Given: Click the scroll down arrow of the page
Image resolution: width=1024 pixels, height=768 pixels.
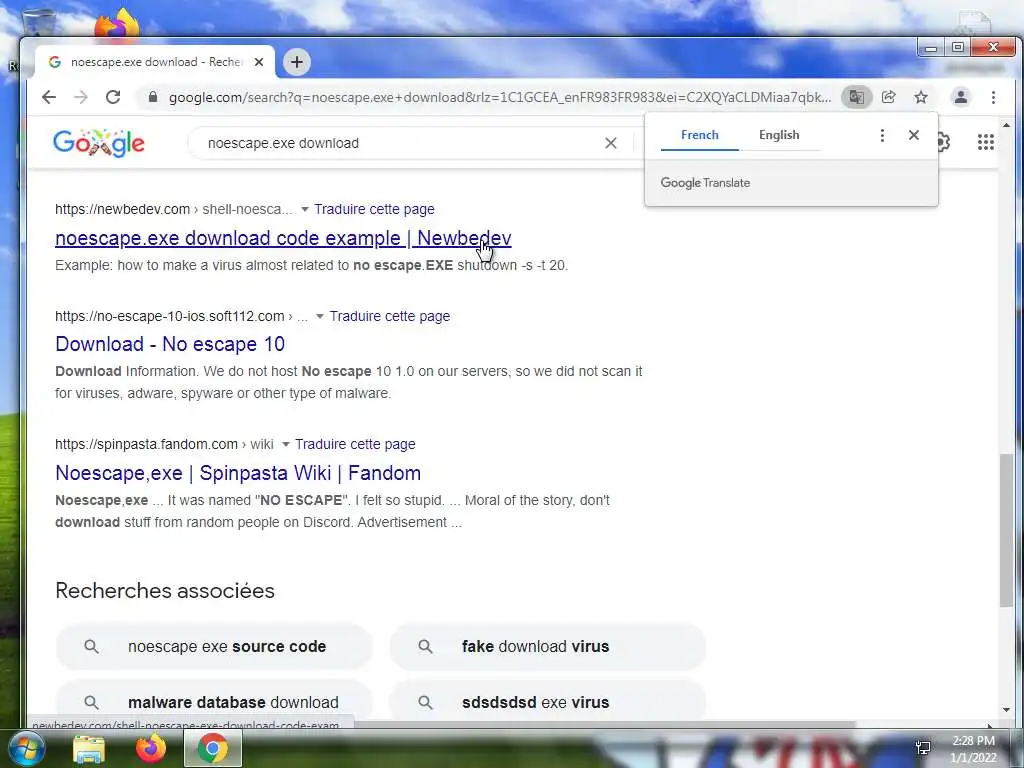Looking at the screenshot, I should [x=1006, y=710].
